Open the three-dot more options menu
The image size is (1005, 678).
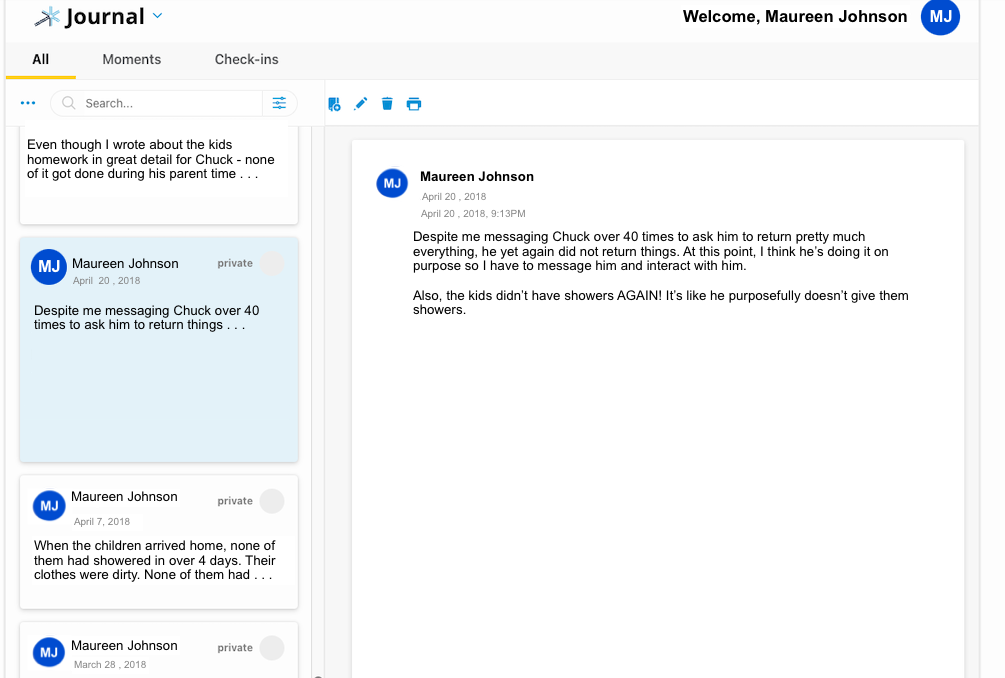click(x=28, y=103)
